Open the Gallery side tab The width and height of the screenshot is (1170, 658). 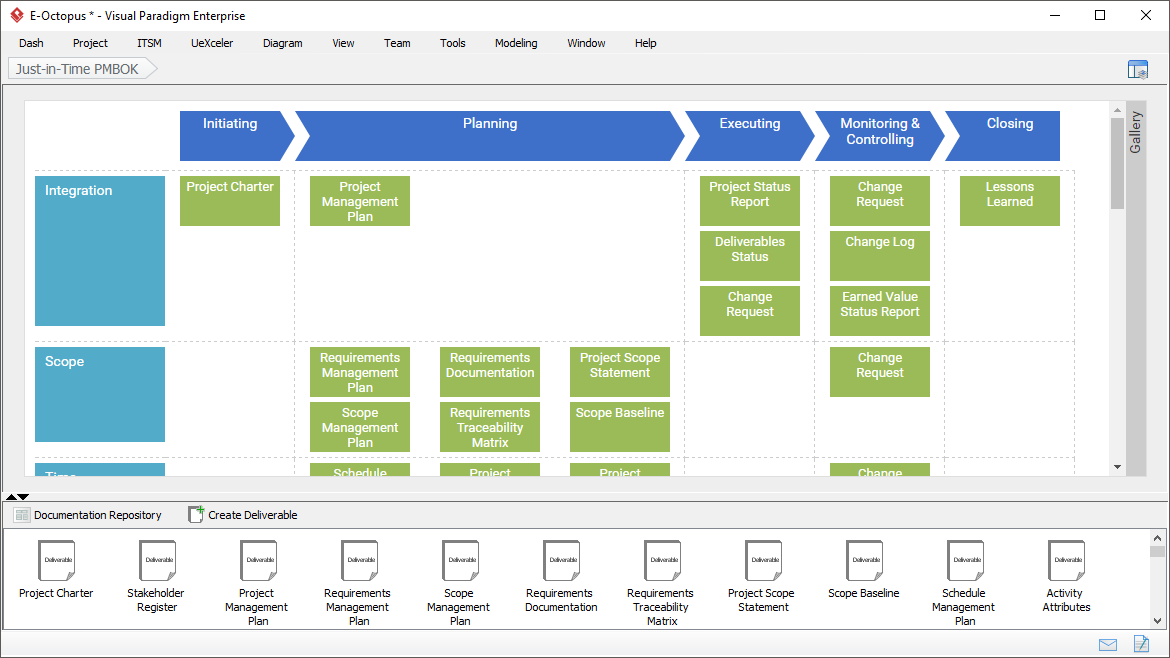coord(1136,130)
